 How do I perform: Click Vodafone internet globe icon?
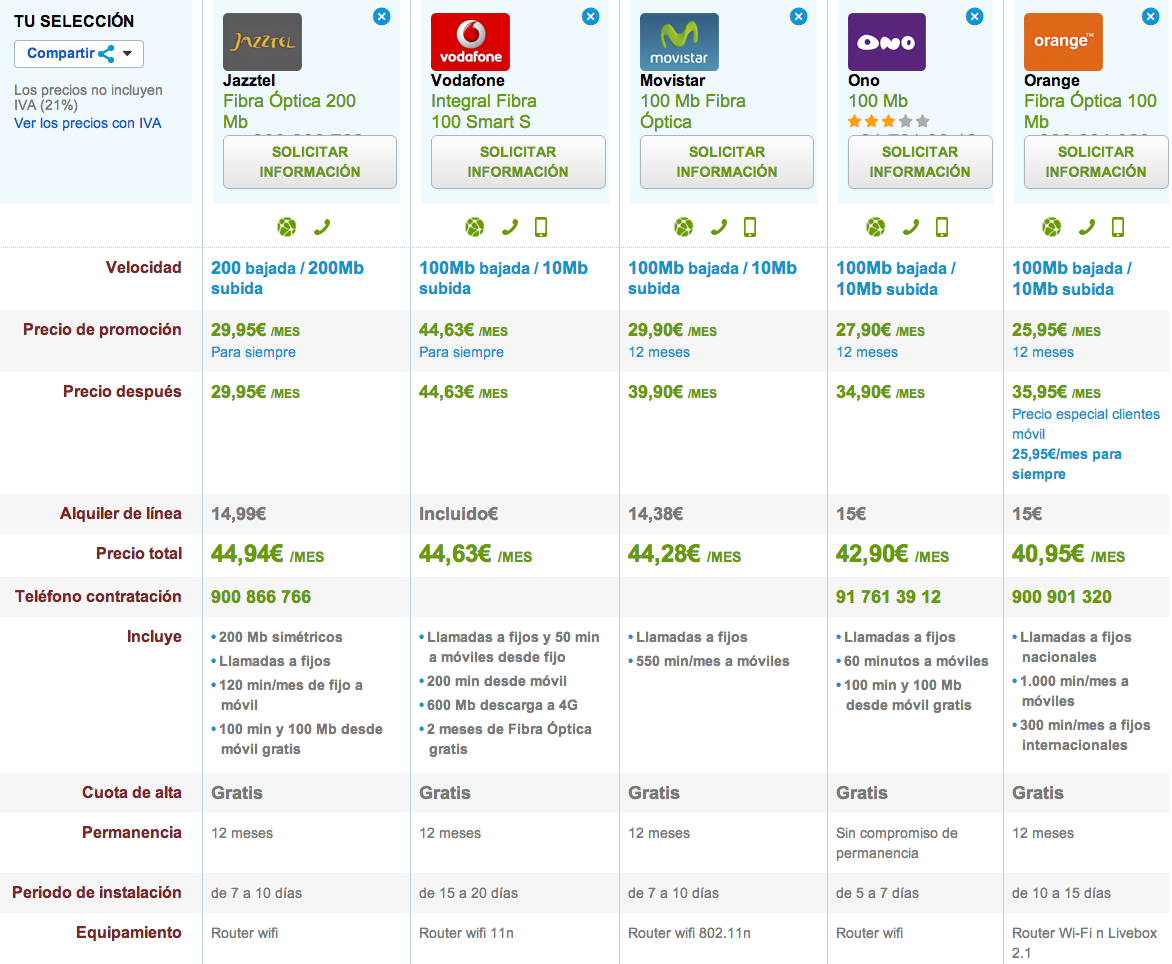click(x=475, y=227)
